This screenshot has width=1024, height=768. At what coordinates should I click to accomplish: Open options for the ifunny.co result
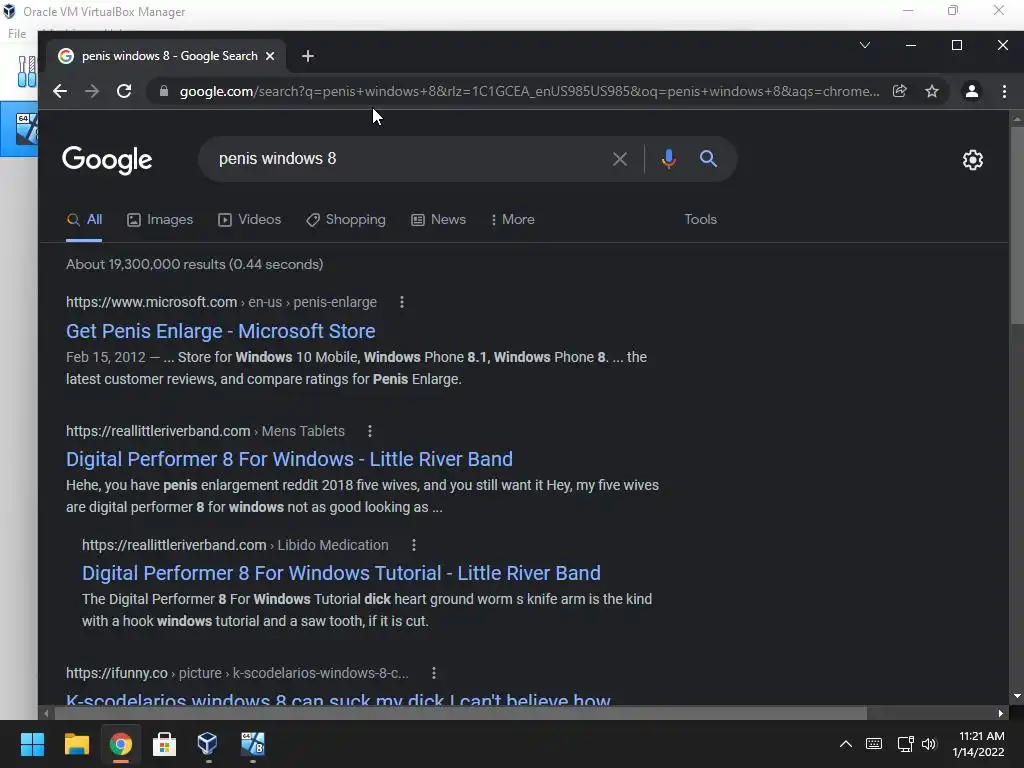pyautogui.click(x=434, y=673)
